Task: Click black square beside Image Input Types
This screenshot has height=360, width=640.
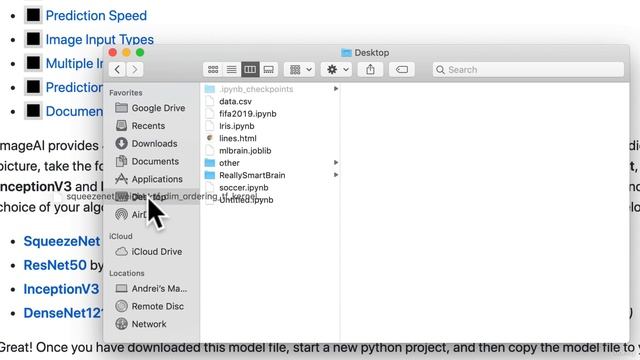Action: pos(33,39)
